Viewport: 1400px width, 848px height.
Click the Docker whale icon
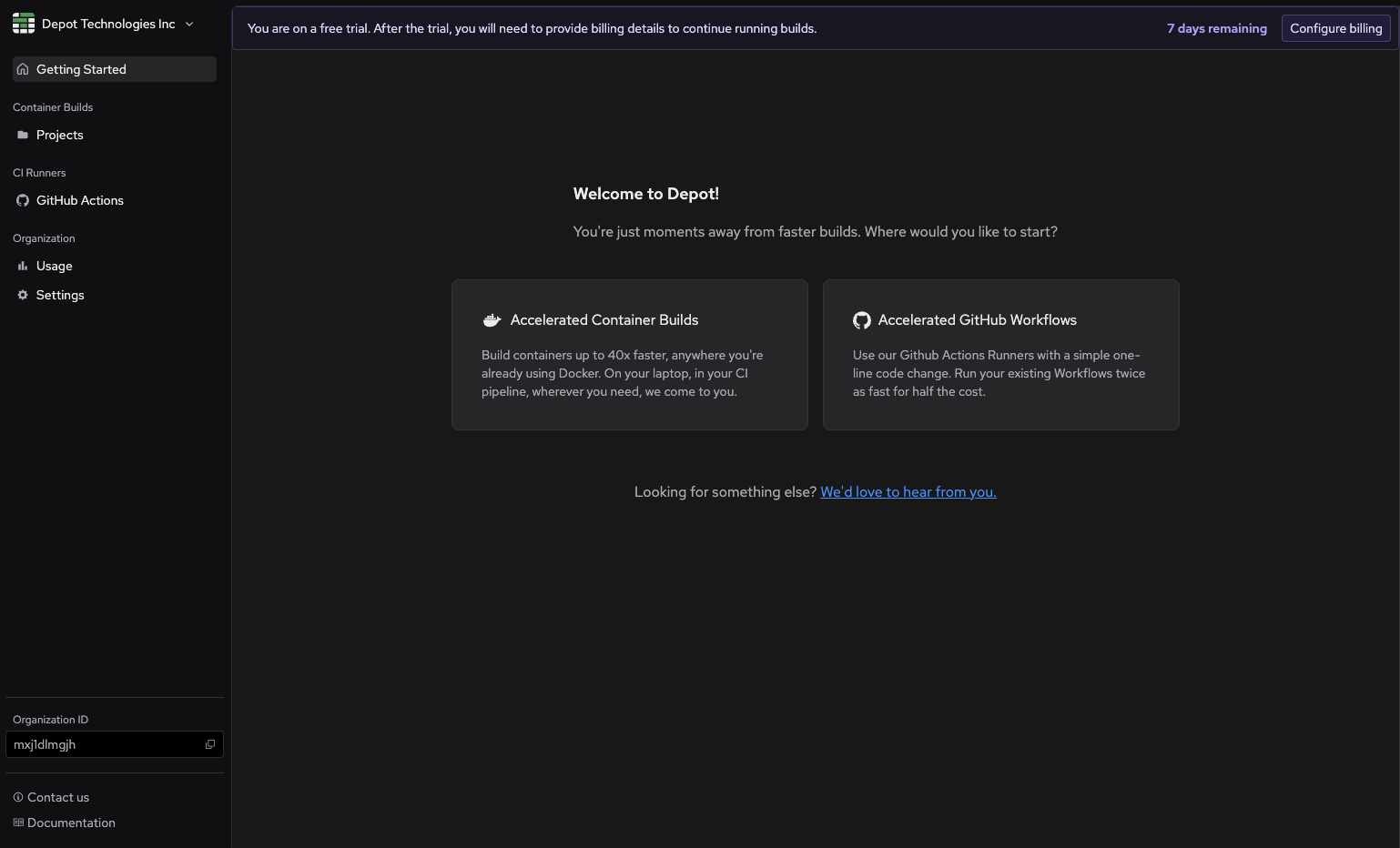(x=492, y=320)
